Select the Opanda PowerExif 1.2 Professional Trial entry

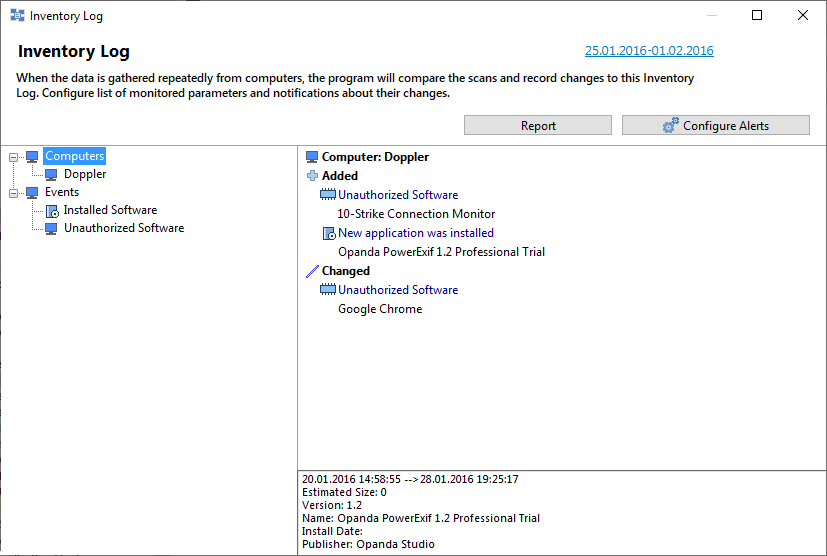coord(441,252)
